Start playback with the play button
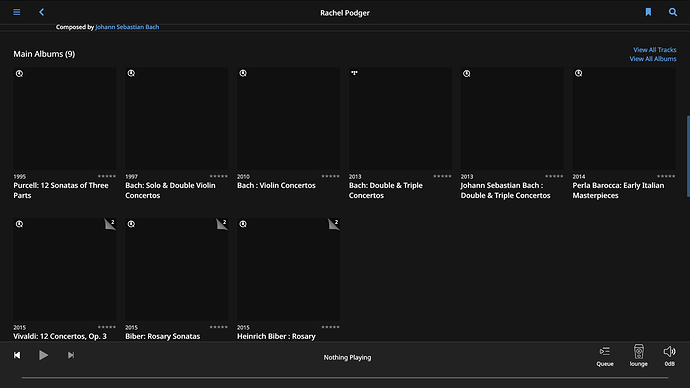This screenshot has height=388, width=690. click(43, 355)
